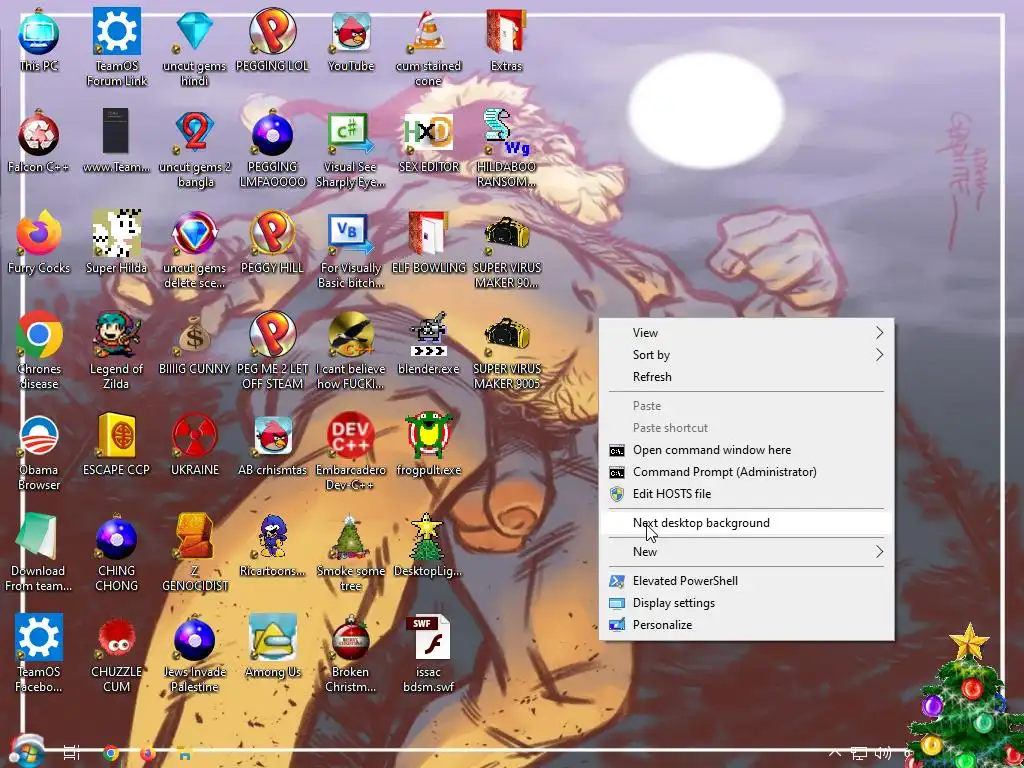Open the Start menu orb
Viewport: 1024px width, 768px height.
(27, 751)
